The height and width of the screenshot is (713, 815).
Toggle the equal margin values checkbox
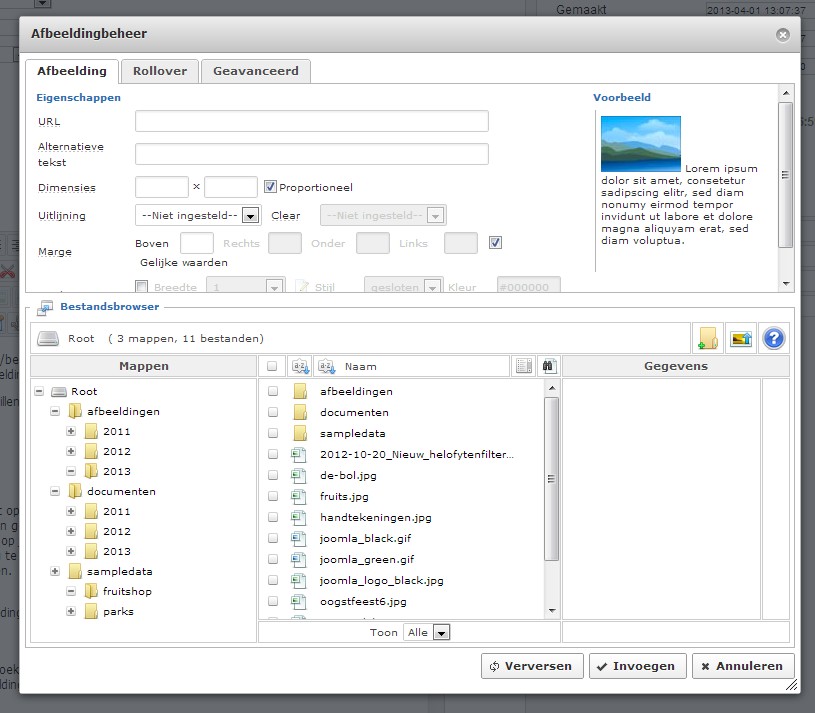[495, 242]
